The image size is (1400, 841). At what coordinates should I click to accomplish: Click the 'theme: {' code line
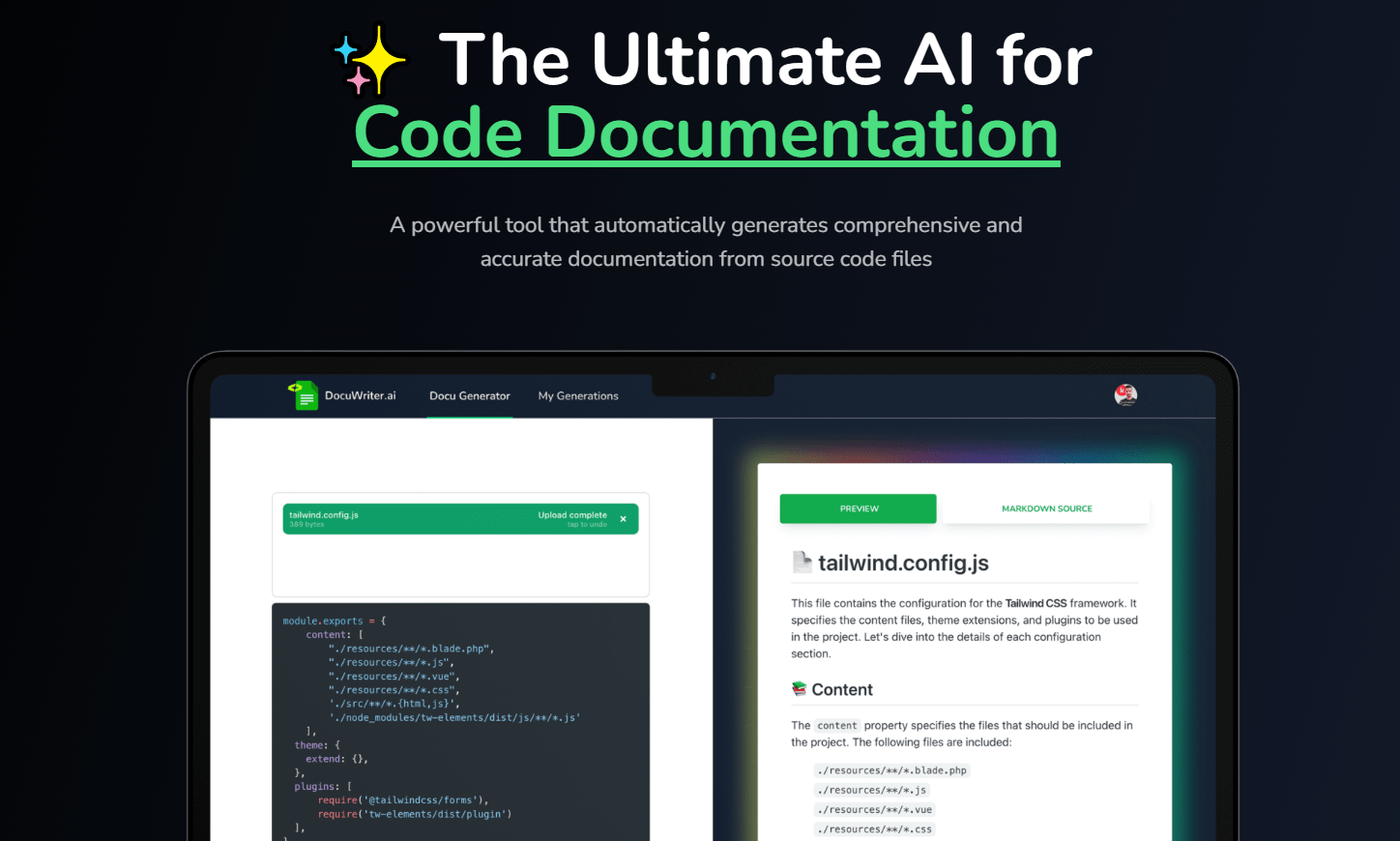[317, 745]
